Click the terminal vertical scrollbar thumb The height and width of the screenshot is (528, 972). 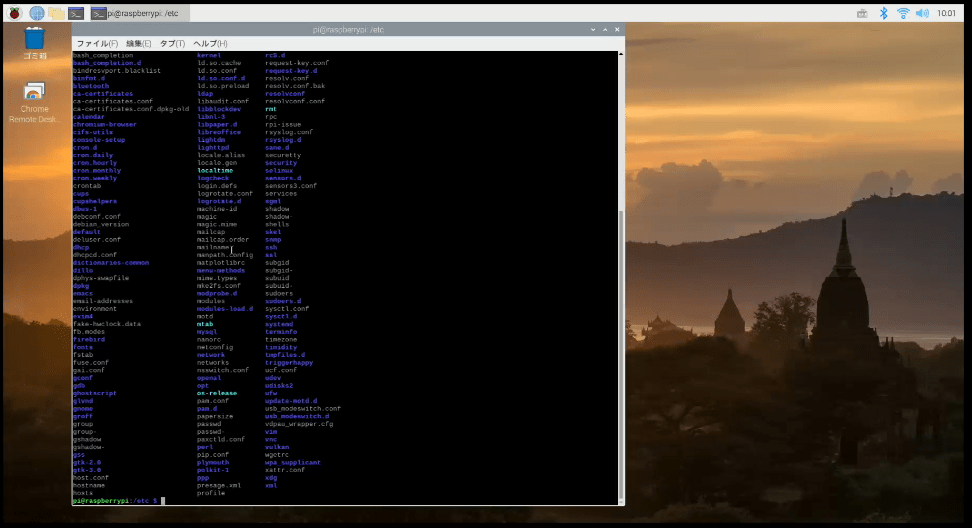pyautogui.click(x=621, y=356)
